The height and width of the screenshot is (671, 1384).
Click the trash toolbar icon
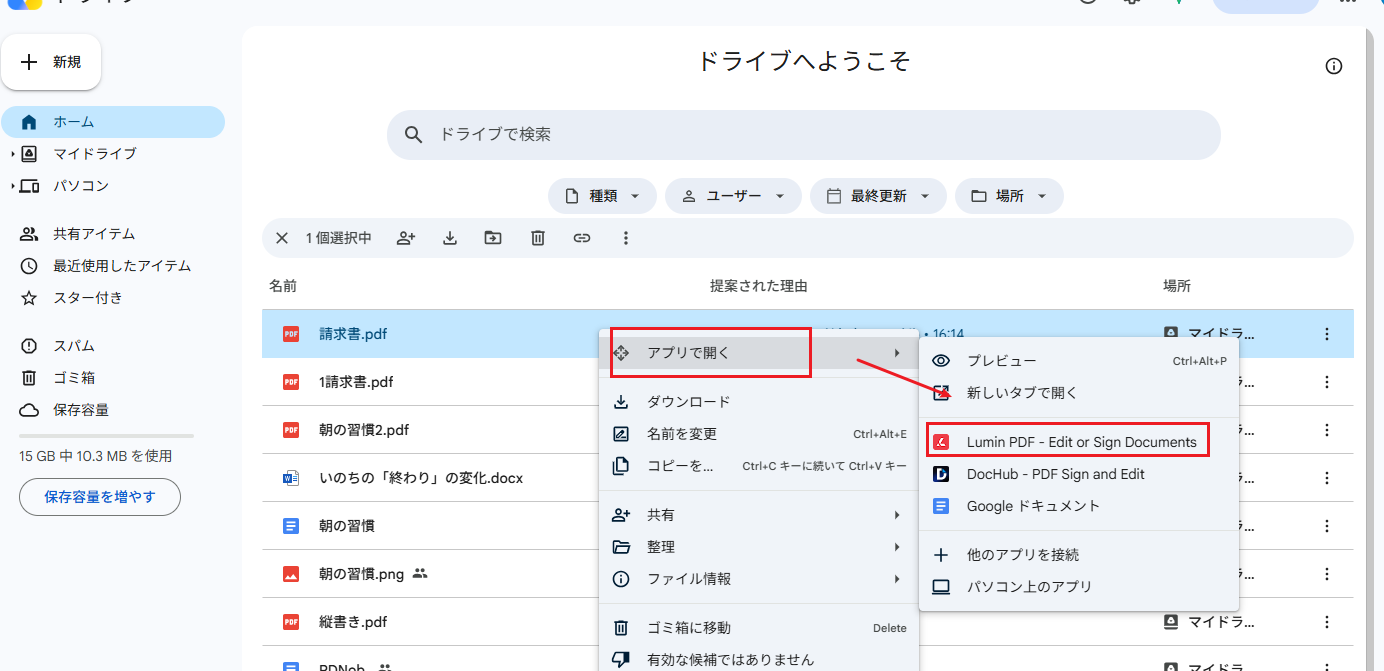537,238
